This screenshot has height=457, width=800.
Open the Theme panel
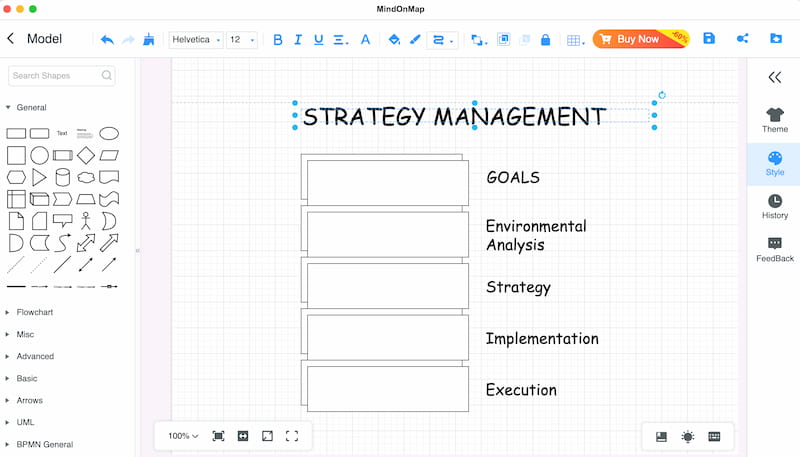(x=774, y=120)
